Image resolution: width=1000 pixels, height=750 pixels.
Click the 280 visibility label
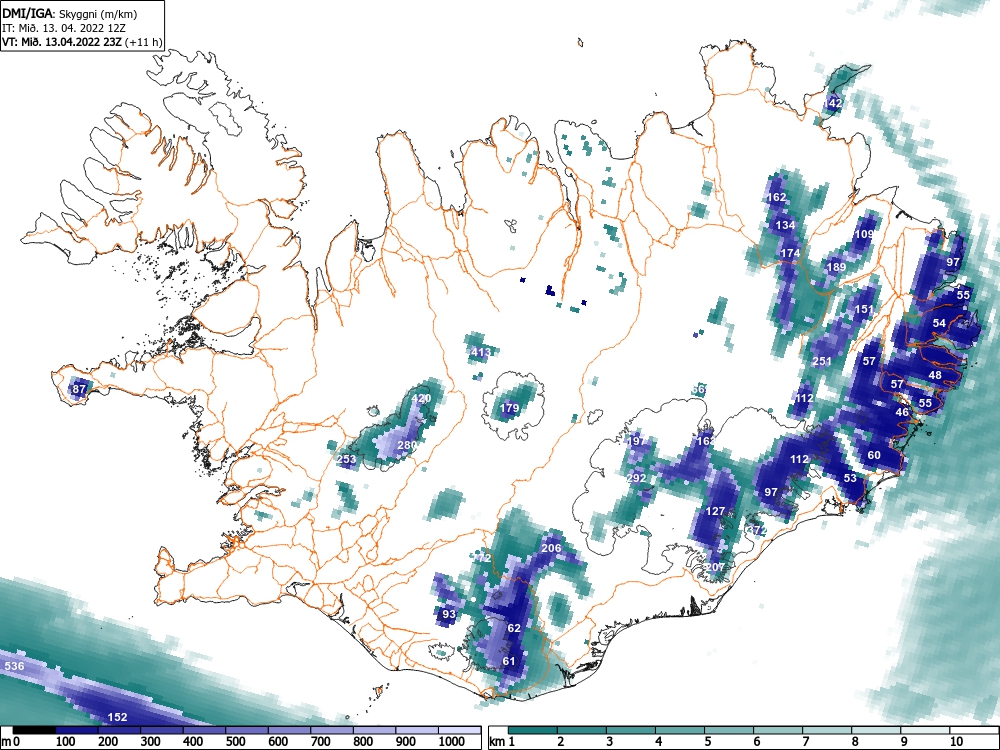[407, 445]
